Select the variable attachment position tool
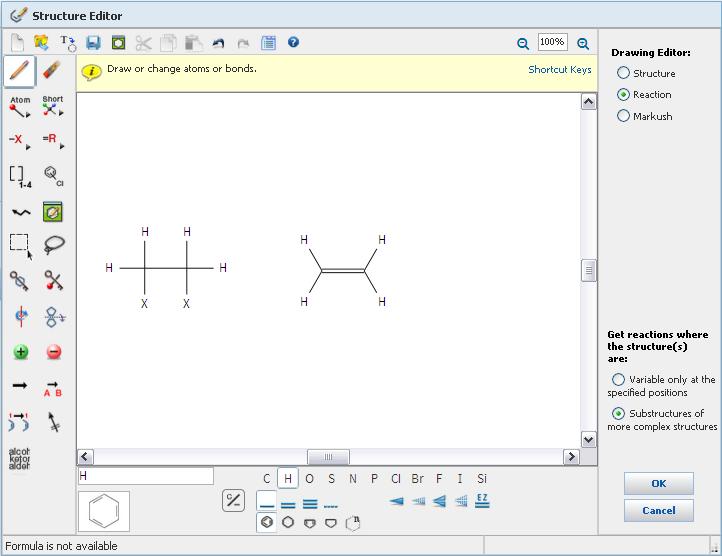722x556 pixels. (x=53, y=176)
